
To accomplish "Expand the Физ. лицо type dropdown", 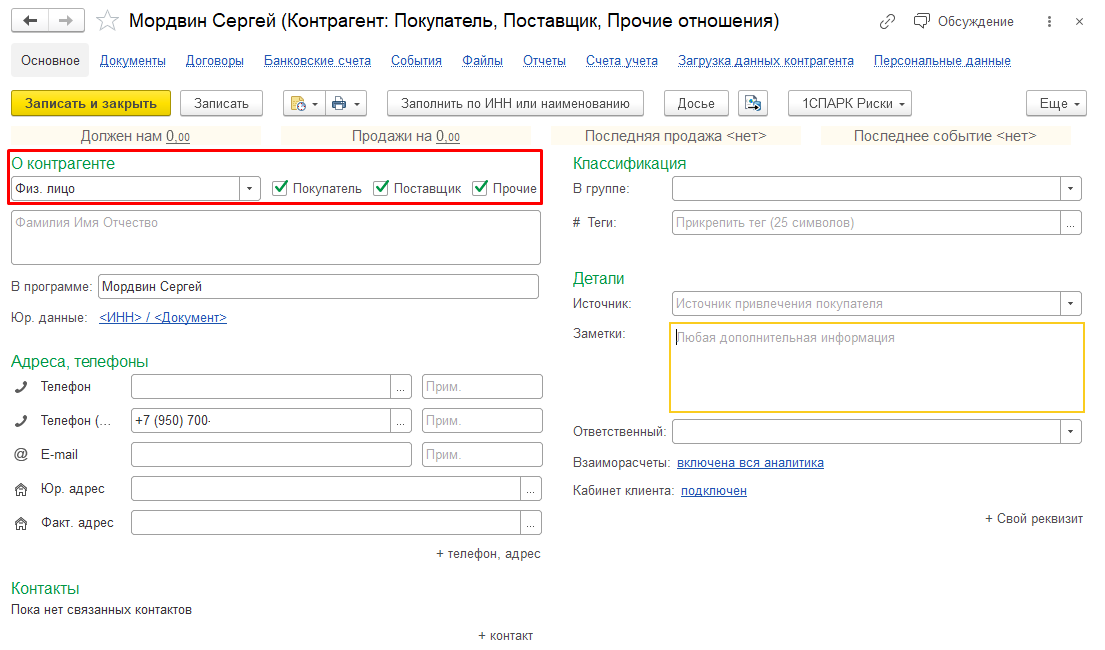I will pyautogui.click(x=250, y=188).
